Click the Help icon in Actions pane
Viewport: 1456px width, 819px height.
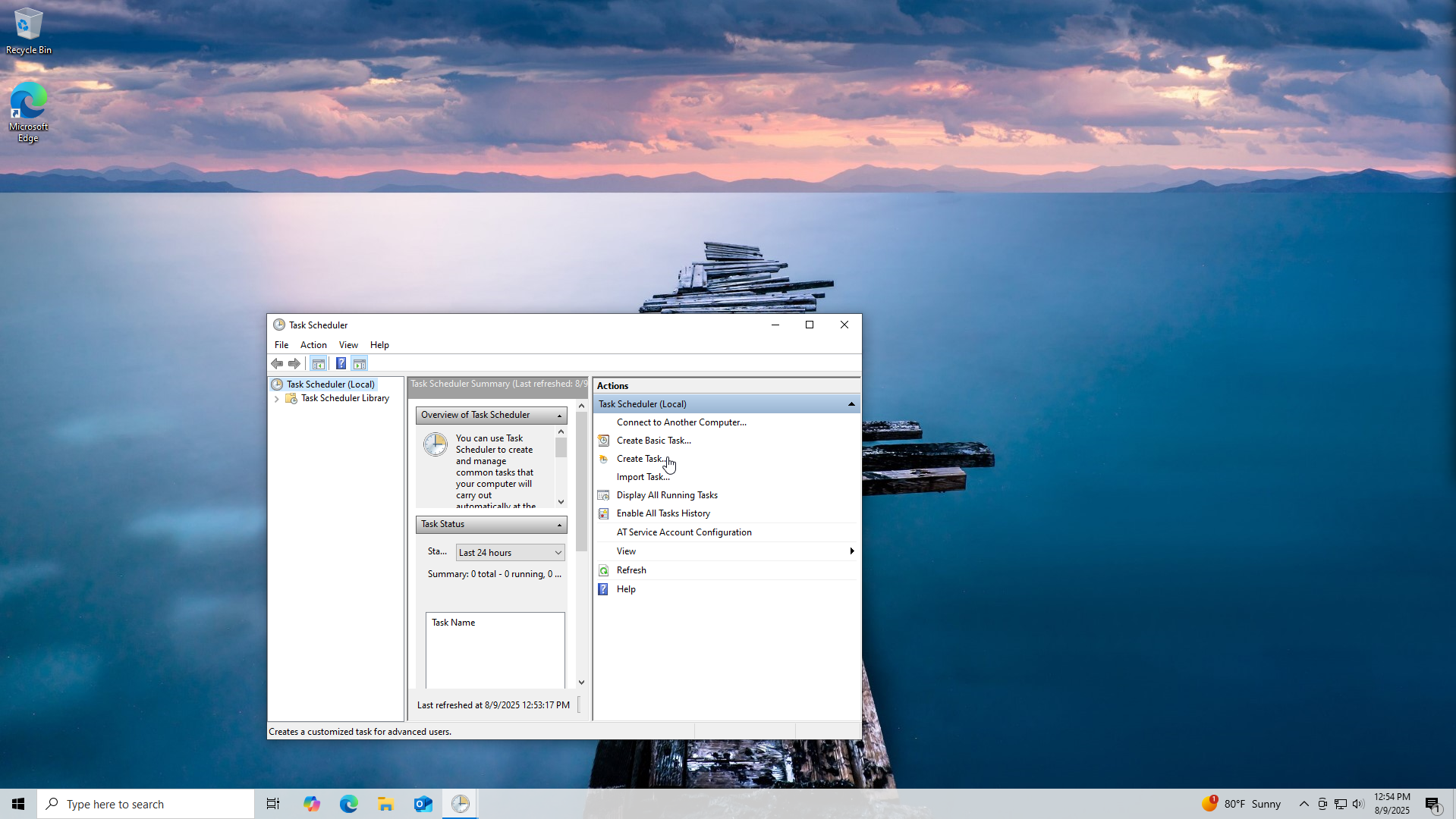tap(604, 589)
